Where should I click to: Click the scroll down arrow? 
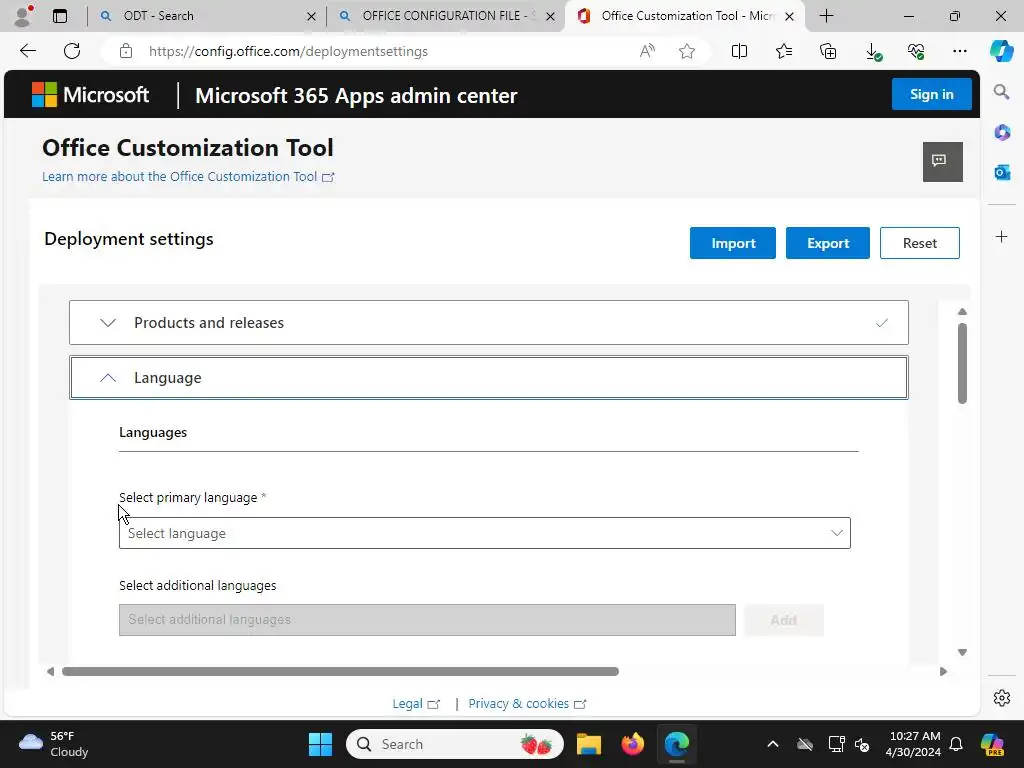tap(962, 652)
